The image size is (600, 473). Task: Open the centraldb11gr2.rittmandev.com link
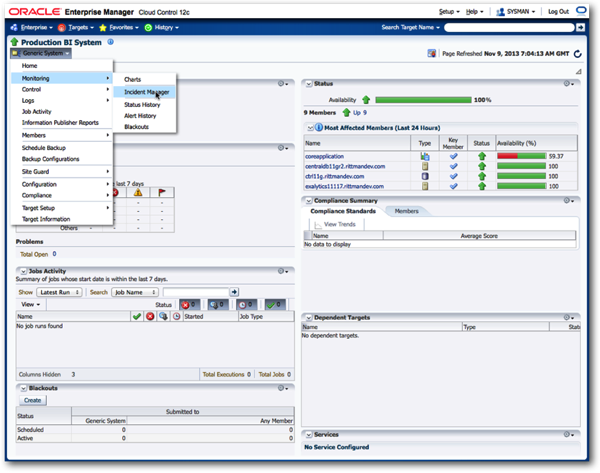point(345,166)
